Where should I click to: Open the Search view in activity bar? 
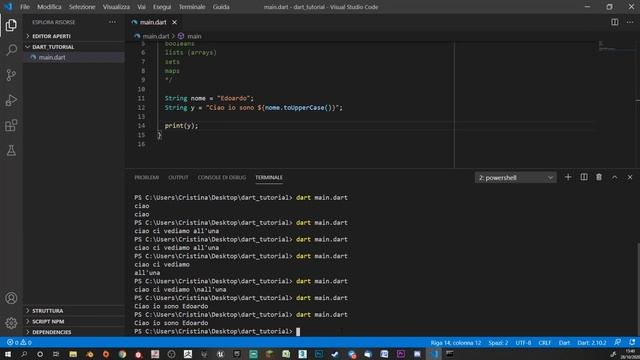tap(11, 50)
